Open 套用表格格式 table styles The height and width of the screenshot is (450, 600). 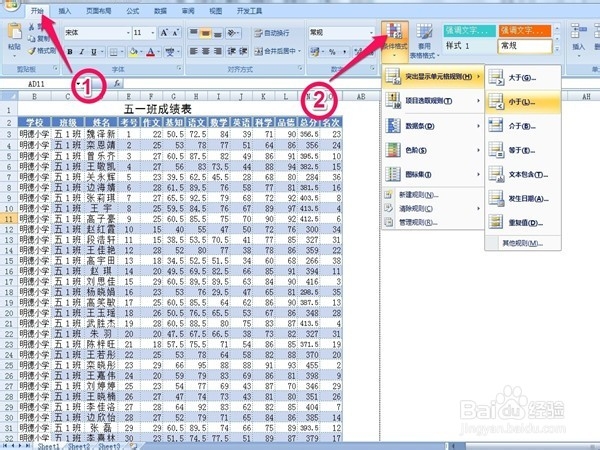click(424, 40)
